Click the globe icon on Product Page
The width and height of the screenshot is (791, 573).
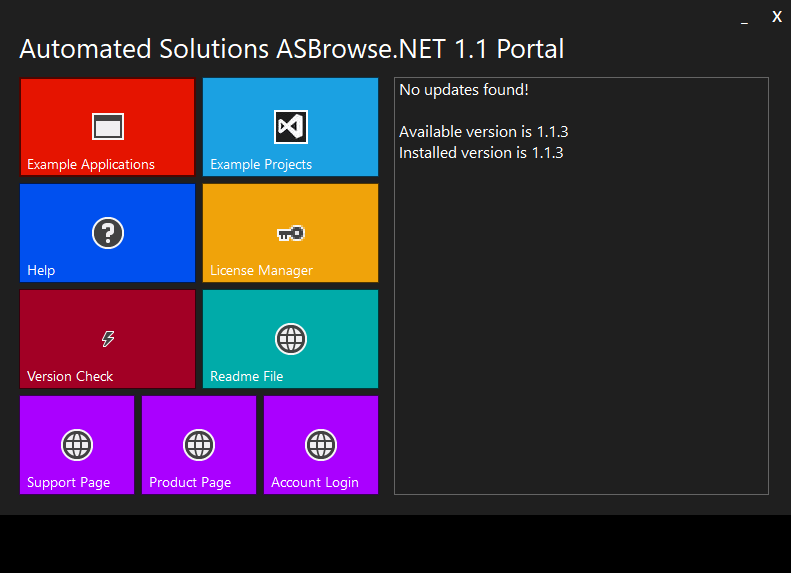coord(199,445)
